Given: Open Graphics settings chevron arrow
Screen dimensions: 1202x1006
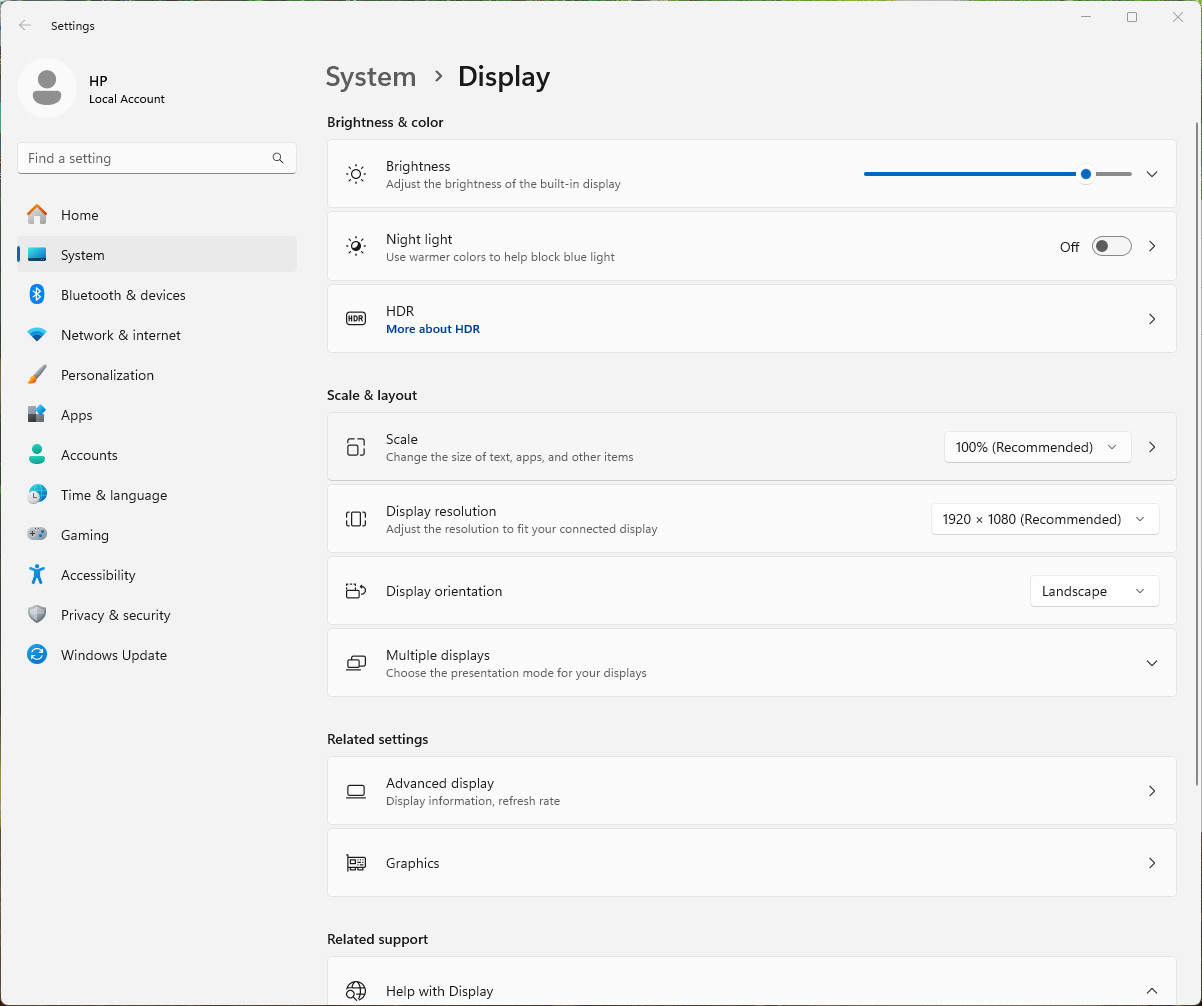Looking at the screenshot, I should (1152, 863).
